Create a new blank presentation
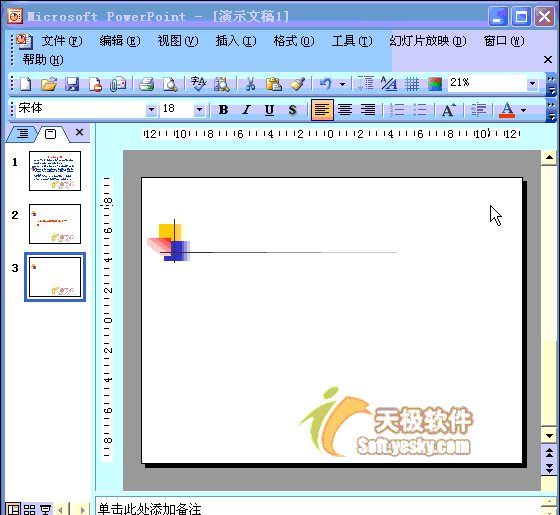Viewport: 560px width, 515px height. tap(26, 84)
